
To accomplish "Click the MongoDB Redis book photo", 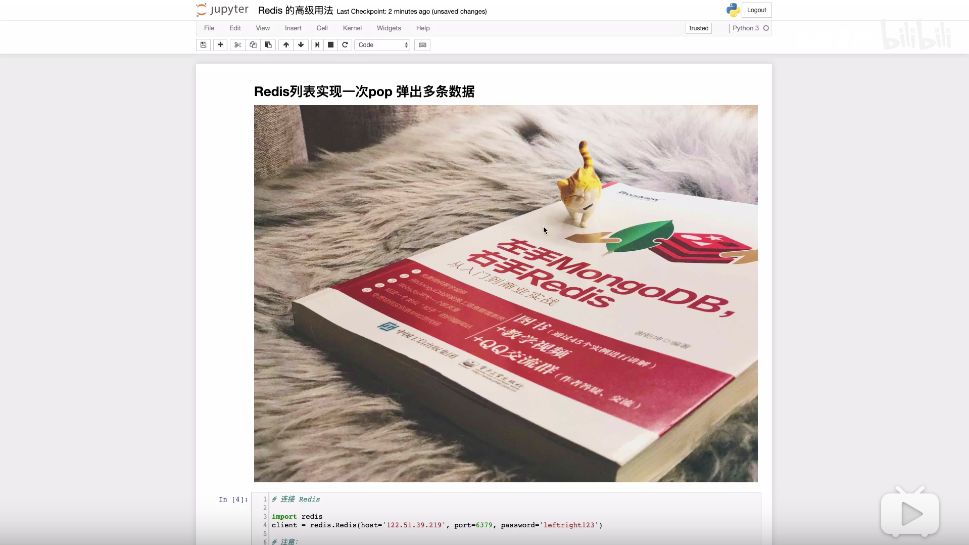I will 506,293.
